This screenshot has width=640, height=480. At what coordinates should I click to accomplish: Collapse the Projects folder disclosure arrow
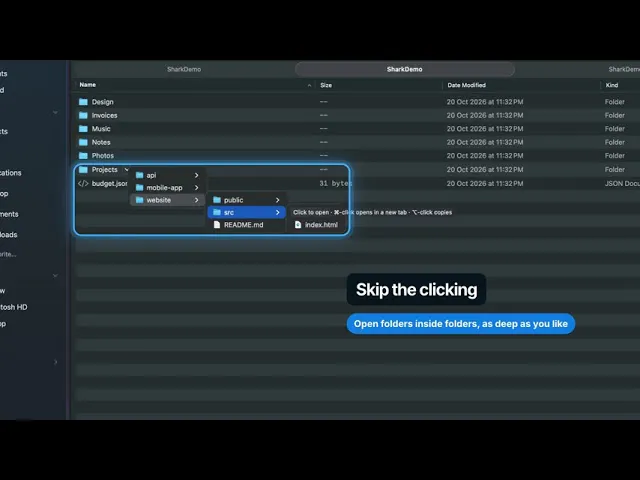pyautogui.click(x=127, y=169)
